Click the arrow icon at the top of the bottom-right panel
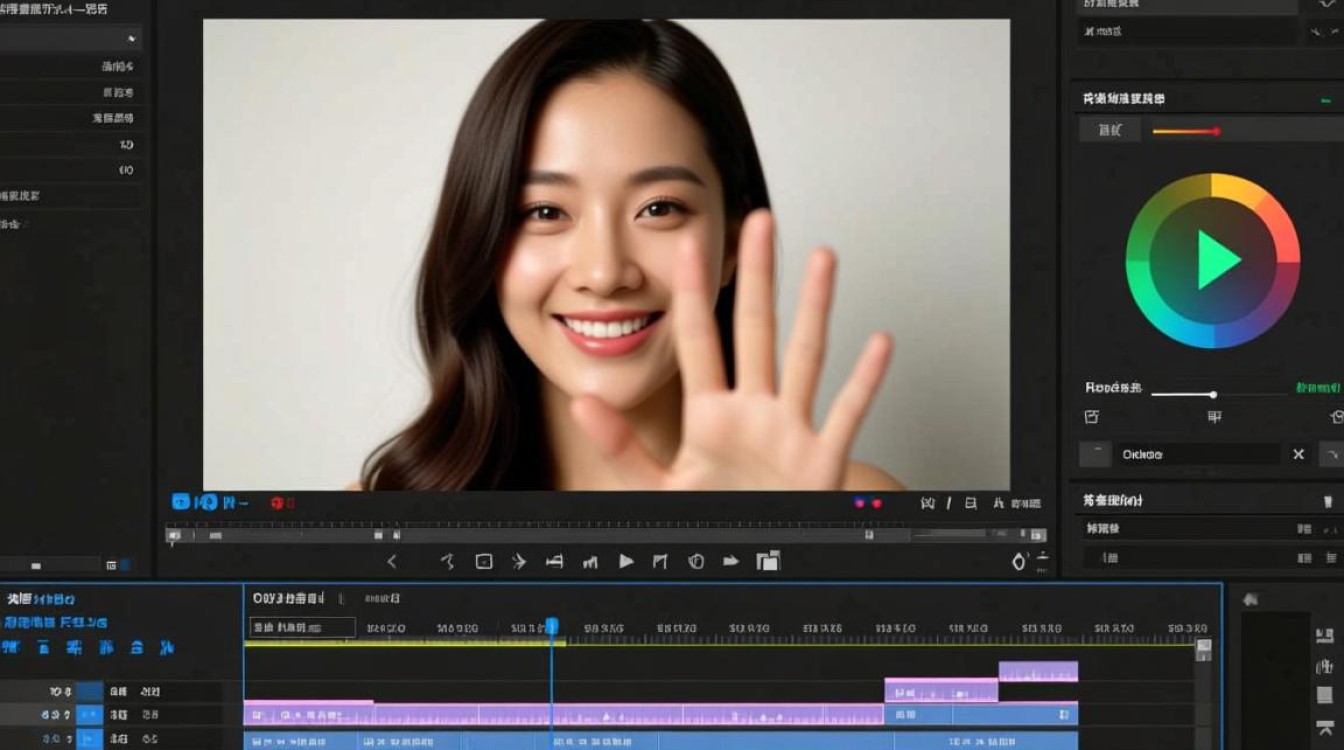Image resolution: width=1344 pixels, height=750 pixels. (x=1249, y=600)
